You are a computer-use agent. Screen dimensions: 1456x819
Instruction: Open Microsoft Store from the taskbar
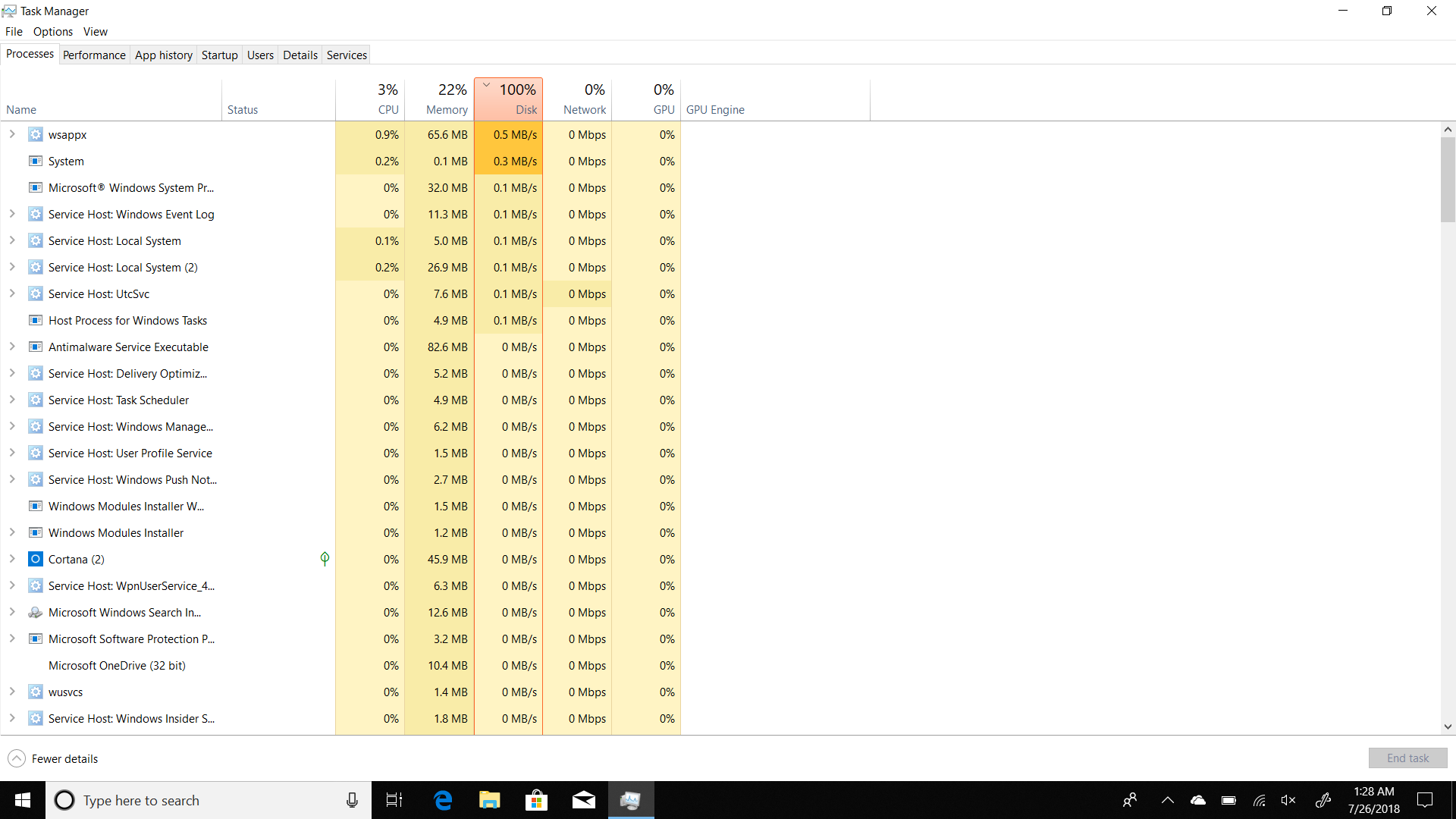point(536,800)
